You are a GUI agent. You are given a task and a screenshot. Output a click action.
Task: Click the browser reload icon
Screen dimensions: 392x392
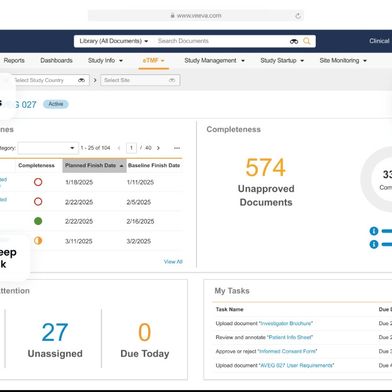[298, 15]
